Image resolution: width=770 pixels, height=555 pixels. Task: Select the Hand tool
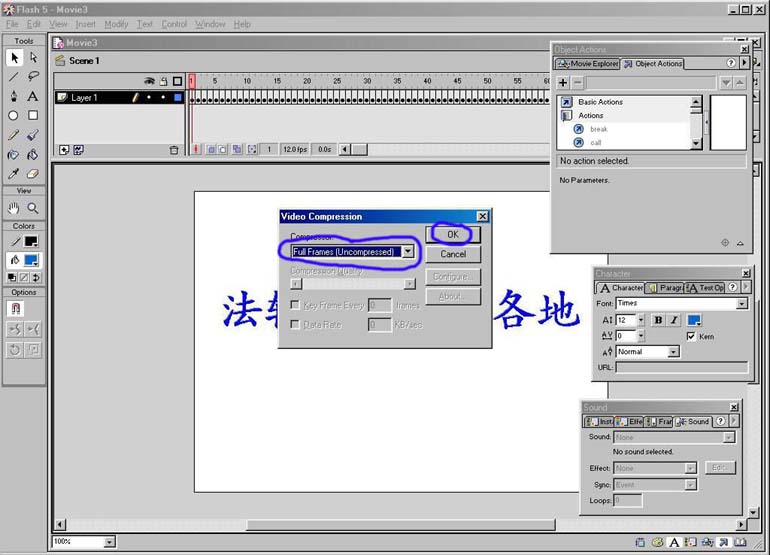coord(14,208)
